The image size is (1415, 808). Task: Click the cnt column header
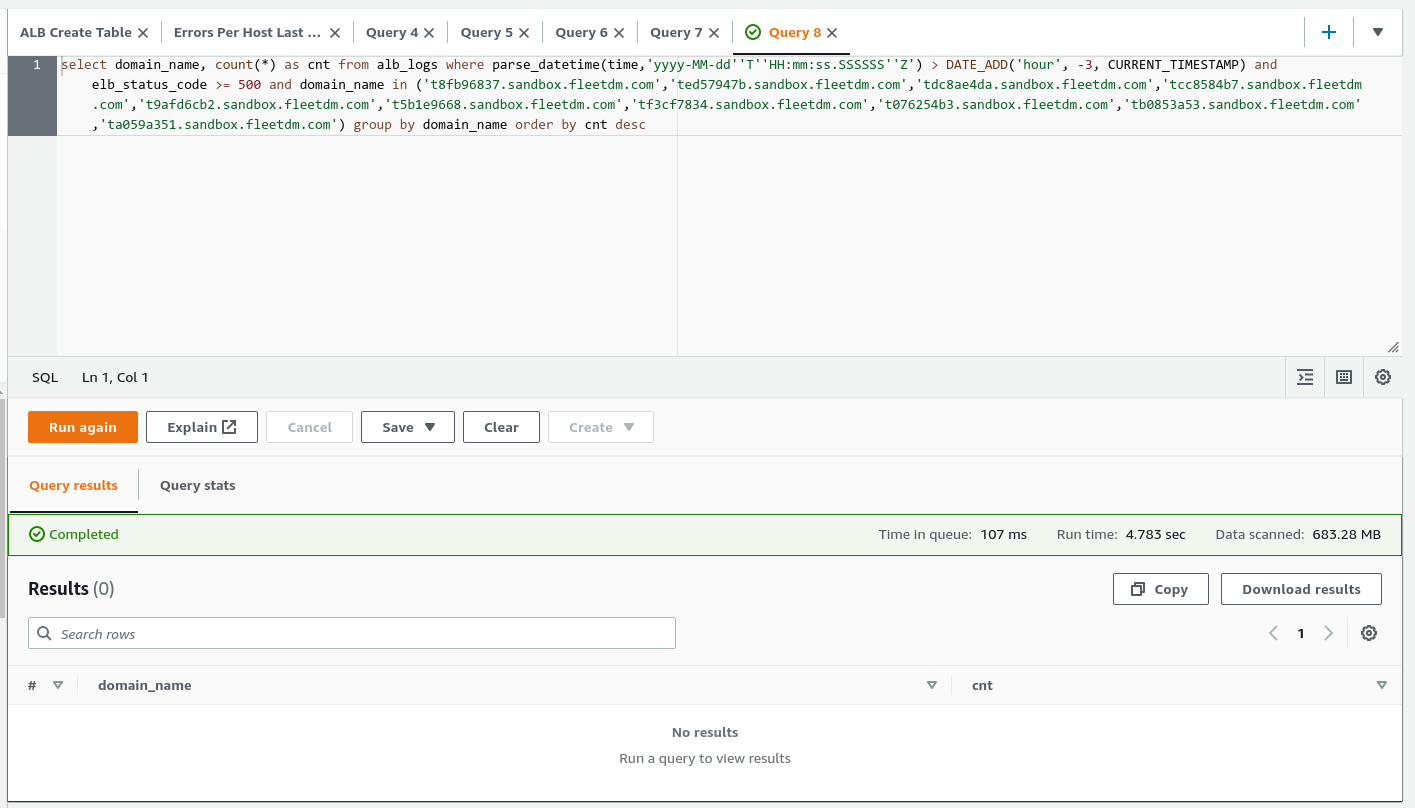982,685
